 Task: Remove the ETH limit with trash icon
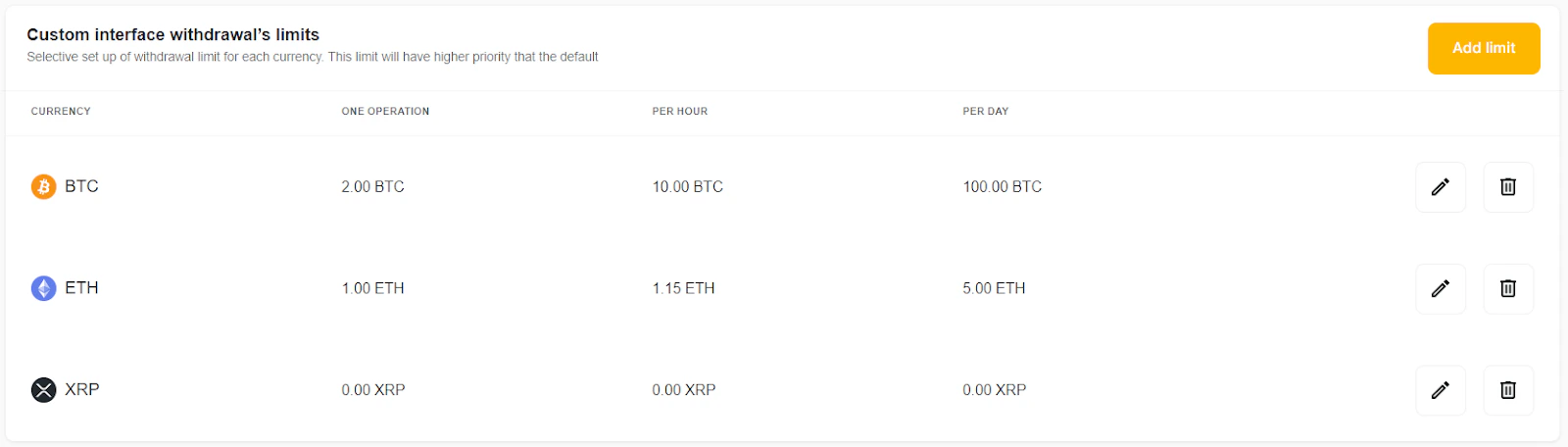coord(1508,288)
